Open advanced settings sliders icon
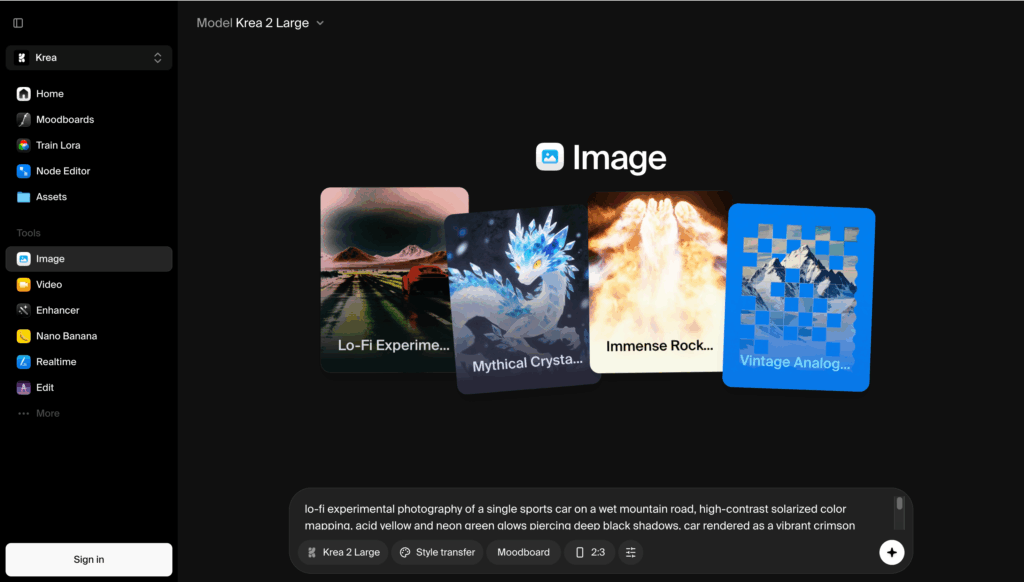Viewport: 1024px width, 582px height. click(631, 553)
